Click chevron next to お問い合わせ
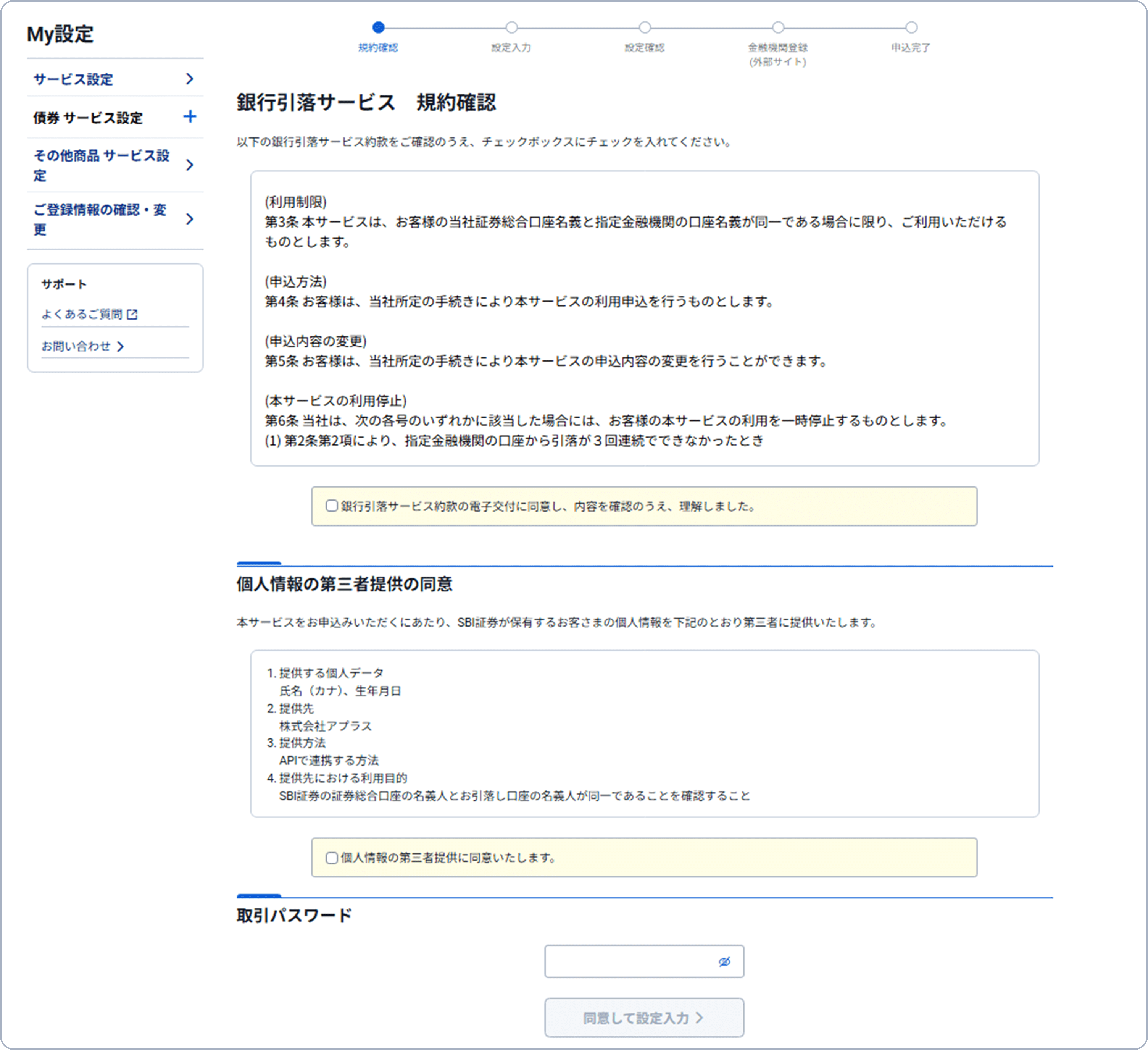This screenshot has width=1148, height=1050. [x=120, y=346]
